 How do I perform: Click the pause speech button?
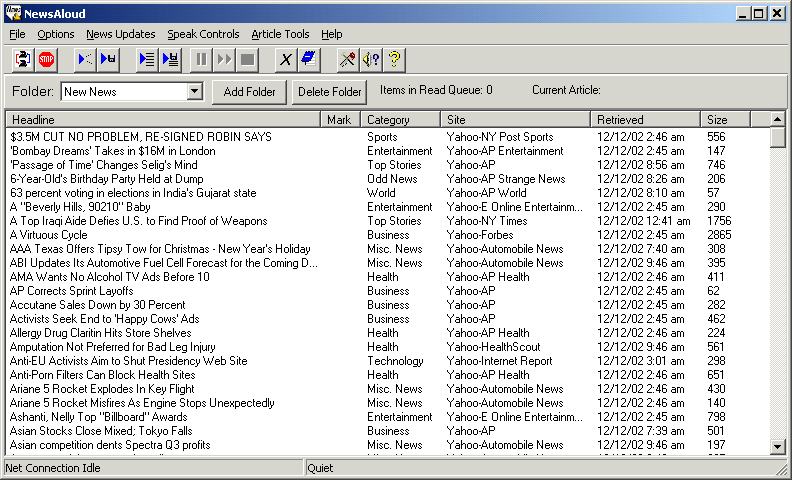pos(202,59)
